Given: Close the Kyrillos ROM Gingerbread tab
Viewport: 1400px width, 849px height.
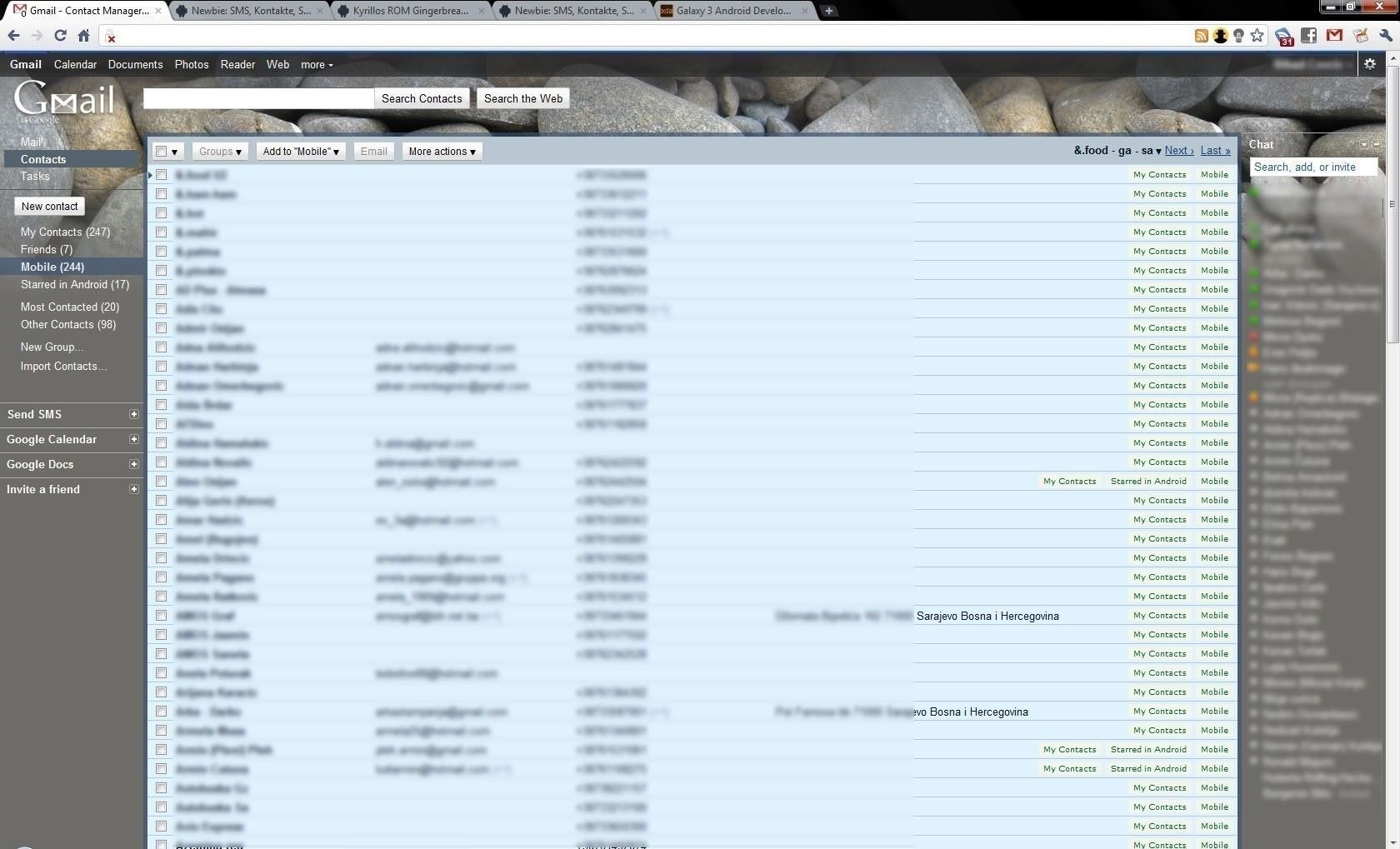Looking at the screenshot, I should [x=481, y=11].
